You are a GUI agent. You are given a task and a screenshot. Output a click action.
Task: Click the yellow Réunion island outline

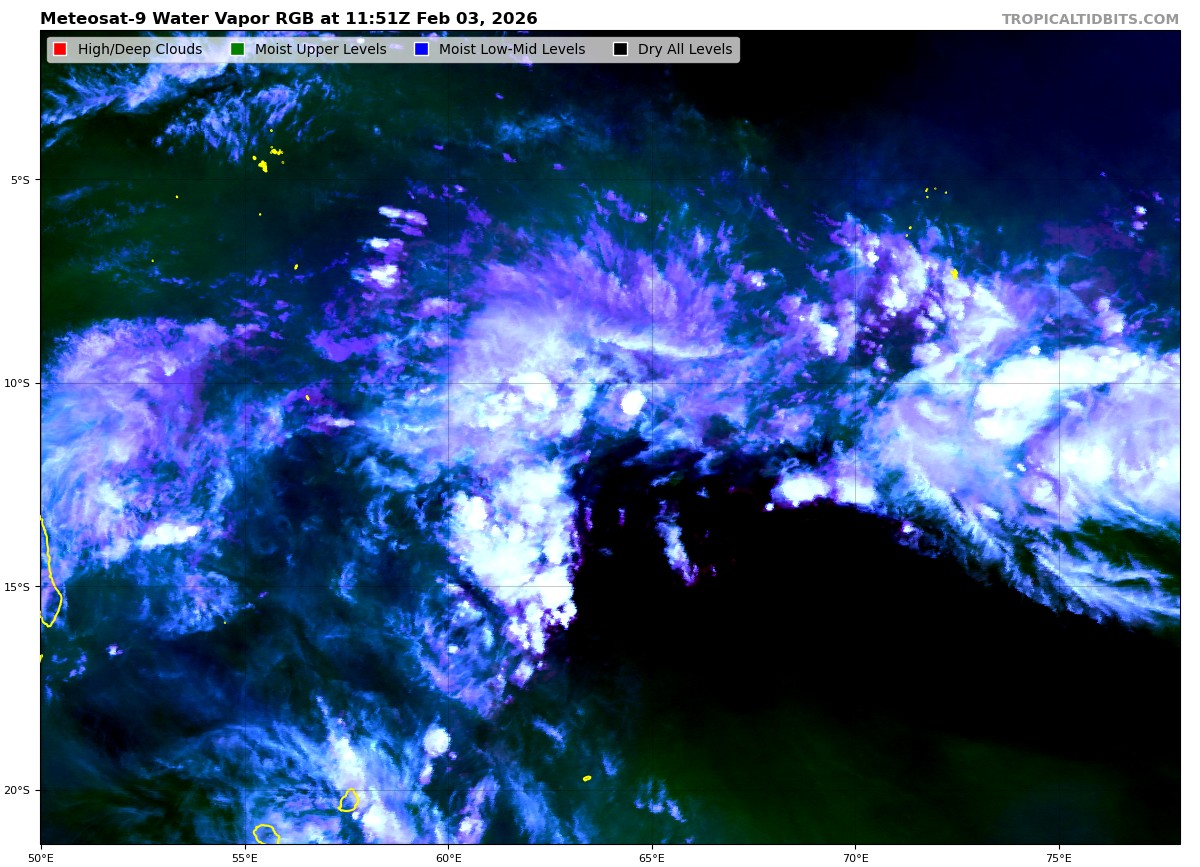266,834
